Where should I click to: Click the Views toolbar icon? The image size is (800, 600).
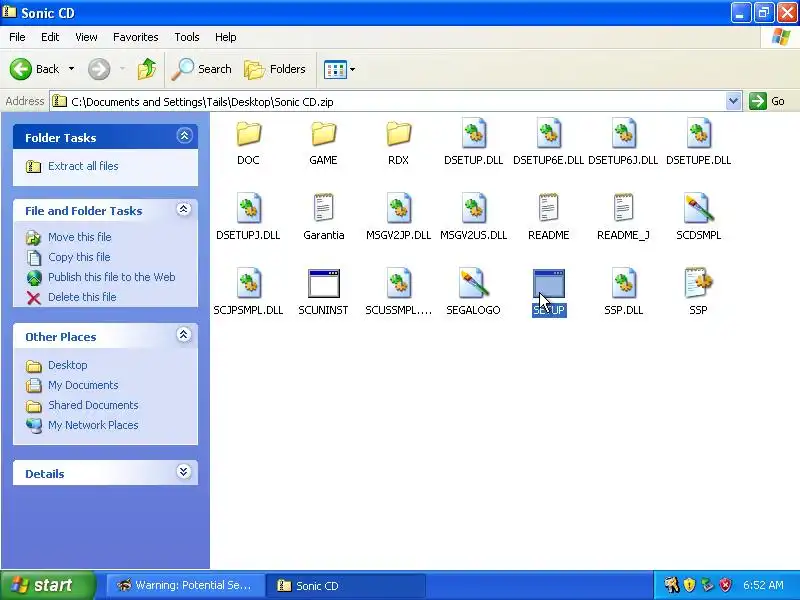pyautogui.click(x=335, y=69)
